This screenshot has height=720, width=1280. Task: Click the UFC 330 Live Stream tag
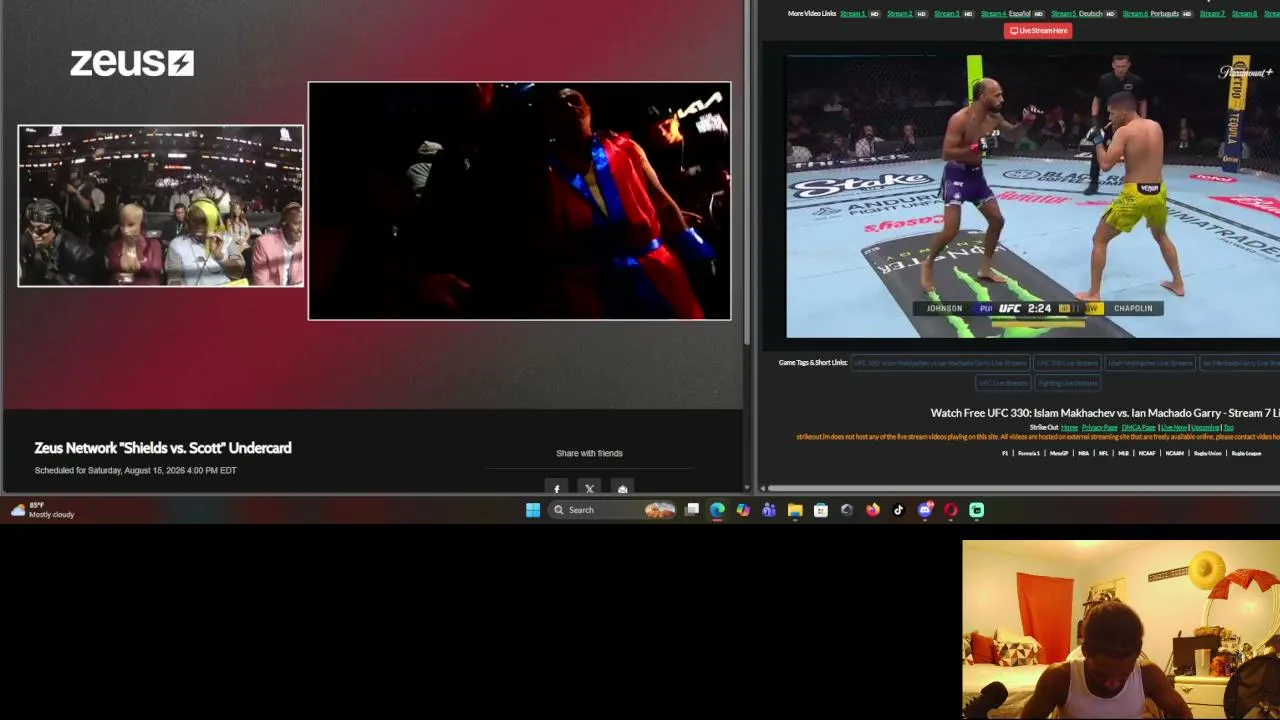(x=1067, y=363)
